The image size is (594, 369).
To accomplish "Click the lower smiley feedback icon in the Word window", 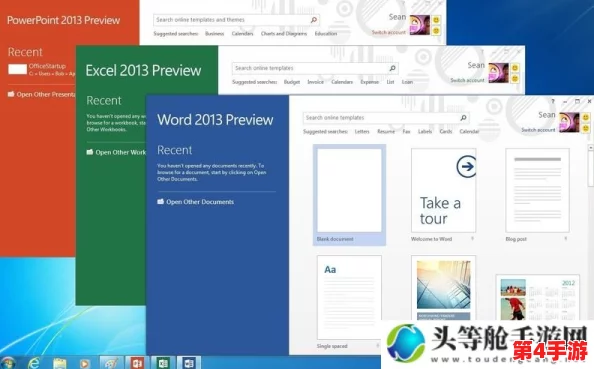I will 586,128.
